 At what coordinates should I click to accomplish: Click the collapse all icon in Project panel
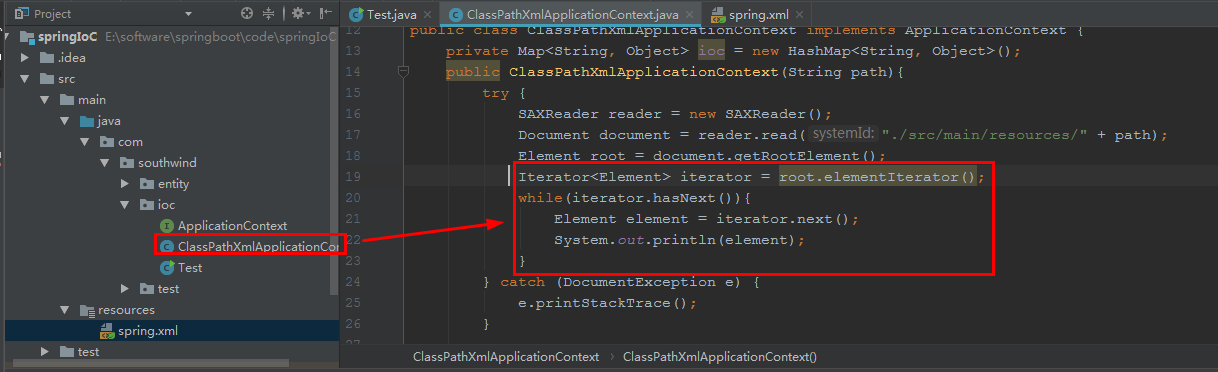click(268, 14)
